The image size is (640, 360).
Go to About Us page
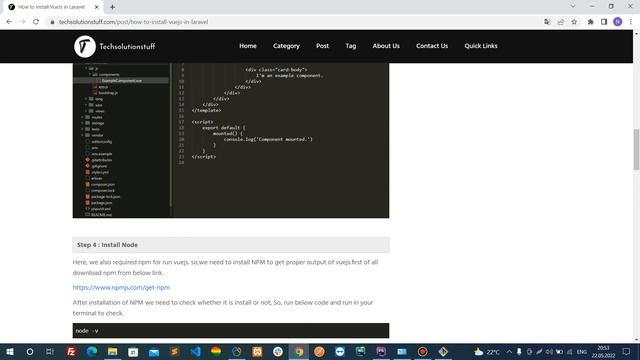point(386,46)
